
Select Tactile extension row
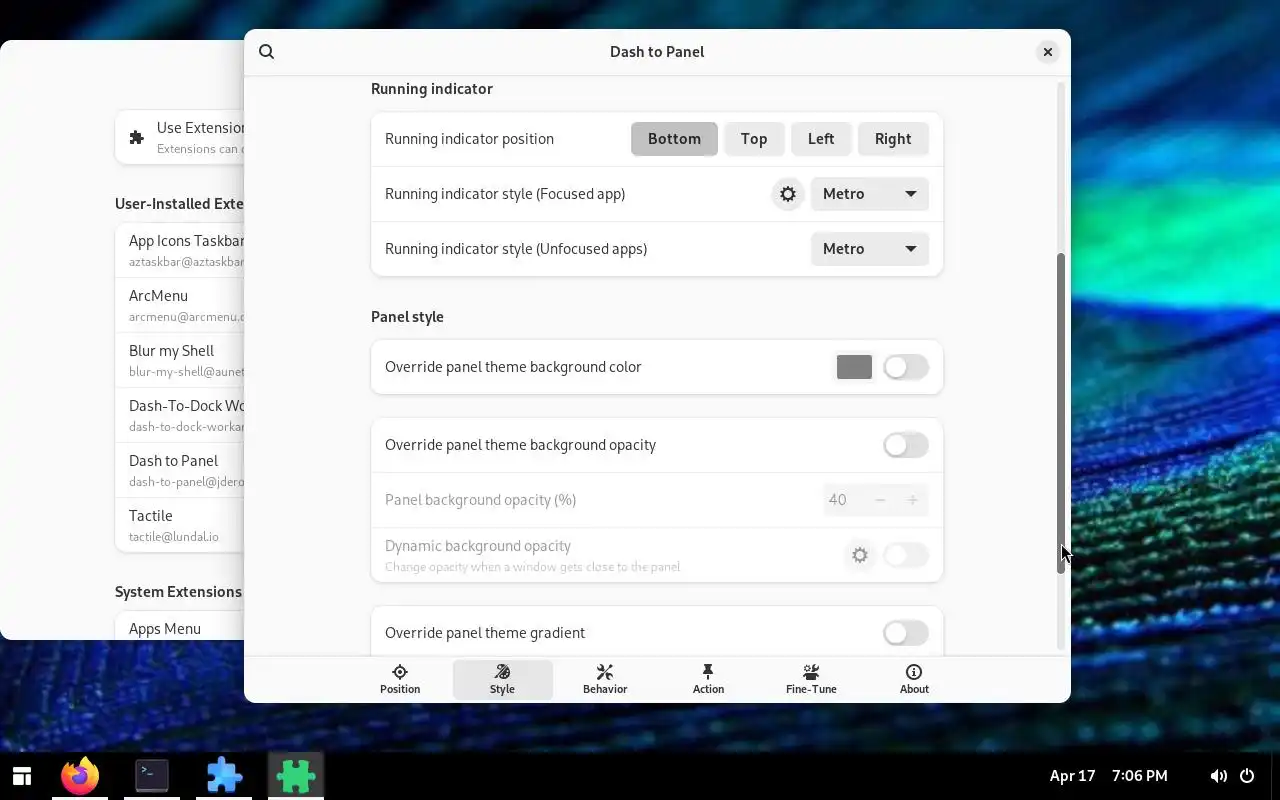tap(180, 525)
